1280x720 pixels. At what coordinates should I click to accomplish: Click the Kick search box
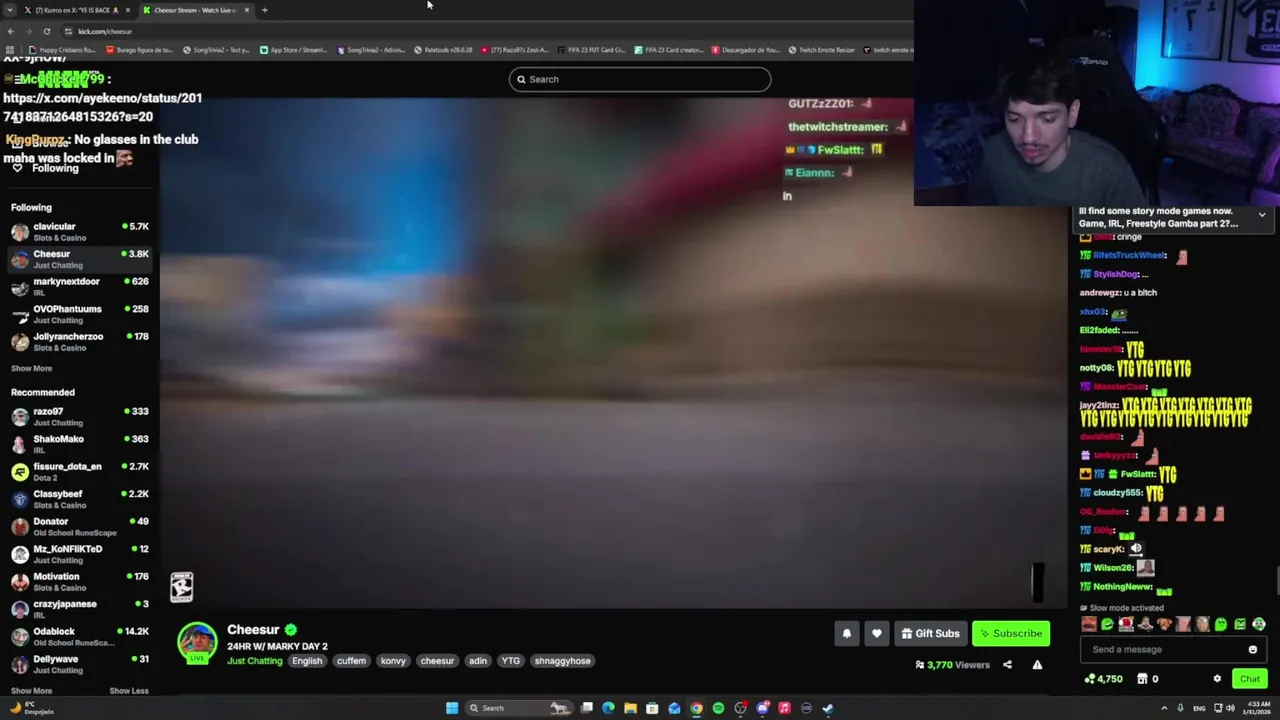(x=640, y=79)
